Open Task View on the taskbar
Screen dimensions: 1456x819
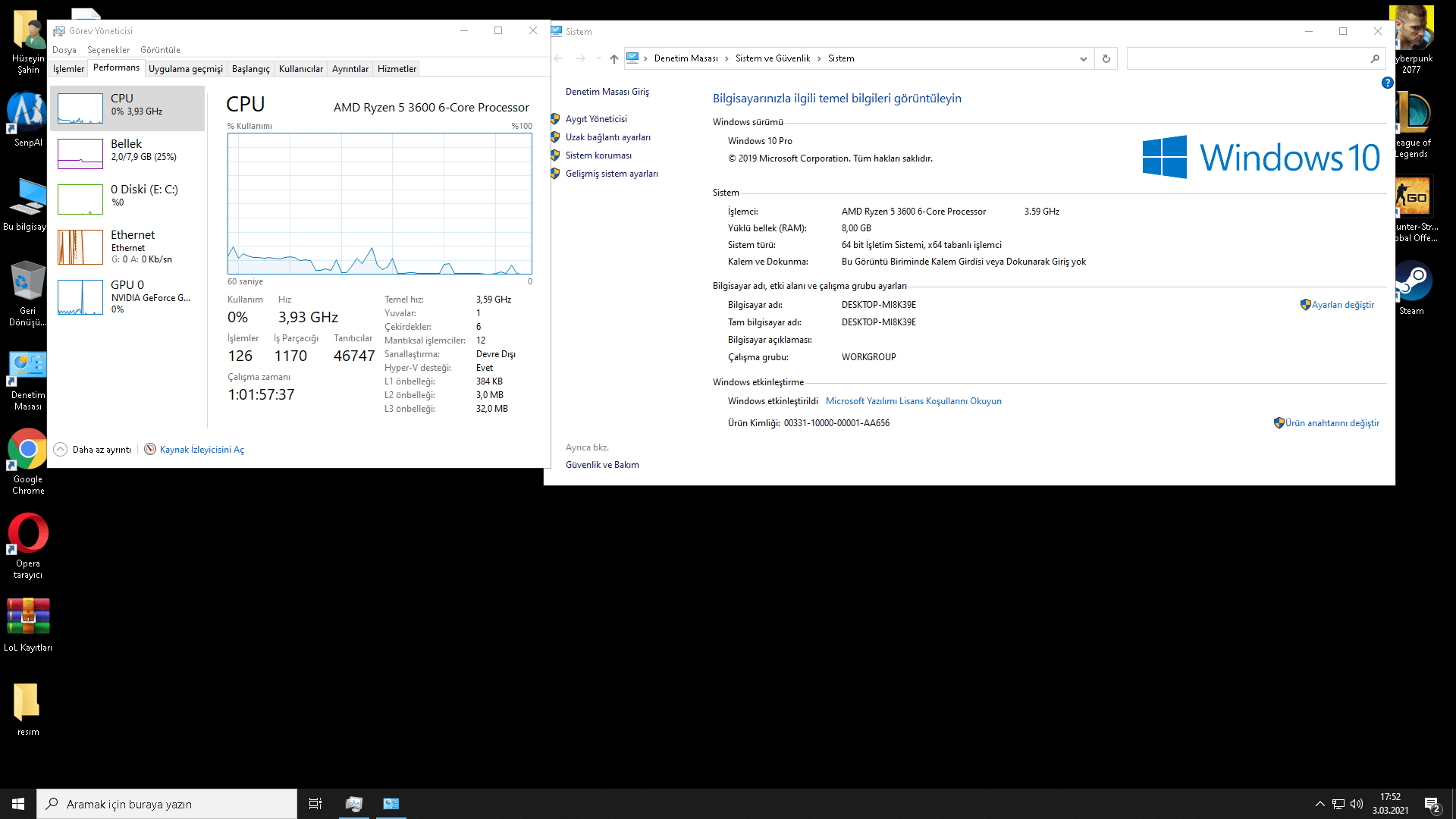(x=315, y=804)
